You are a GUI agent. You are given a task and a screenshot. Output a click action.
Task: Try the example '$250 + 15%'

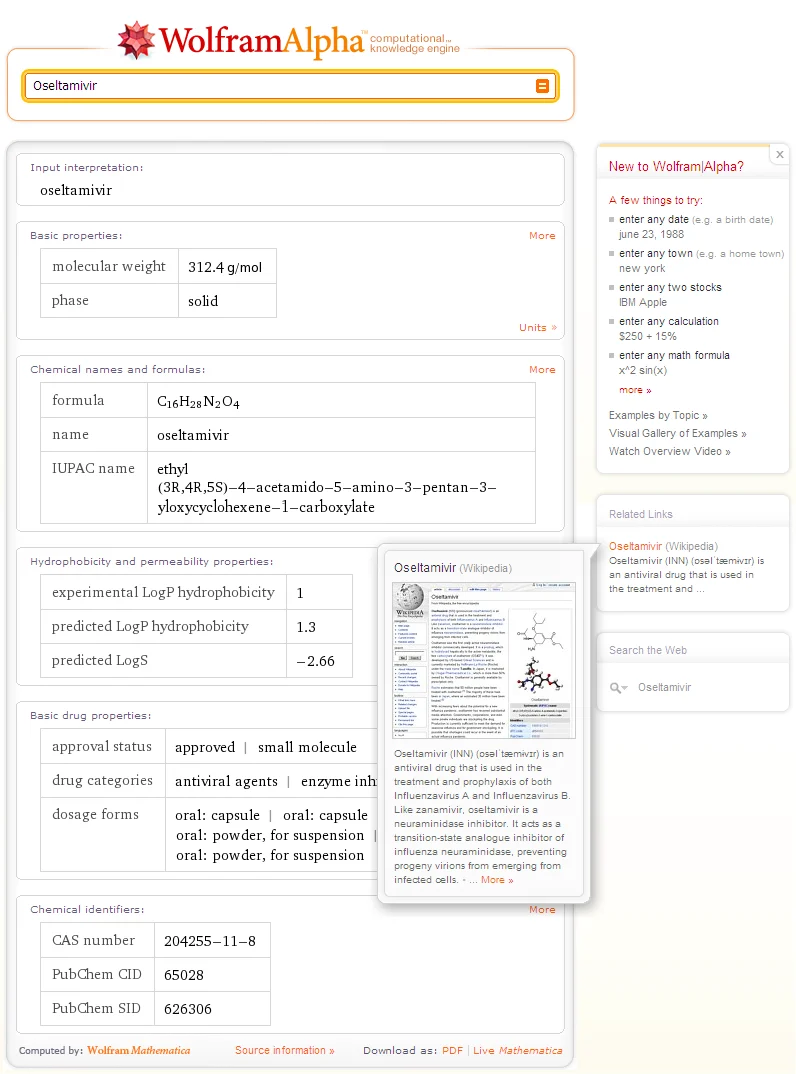coord(647,336)
